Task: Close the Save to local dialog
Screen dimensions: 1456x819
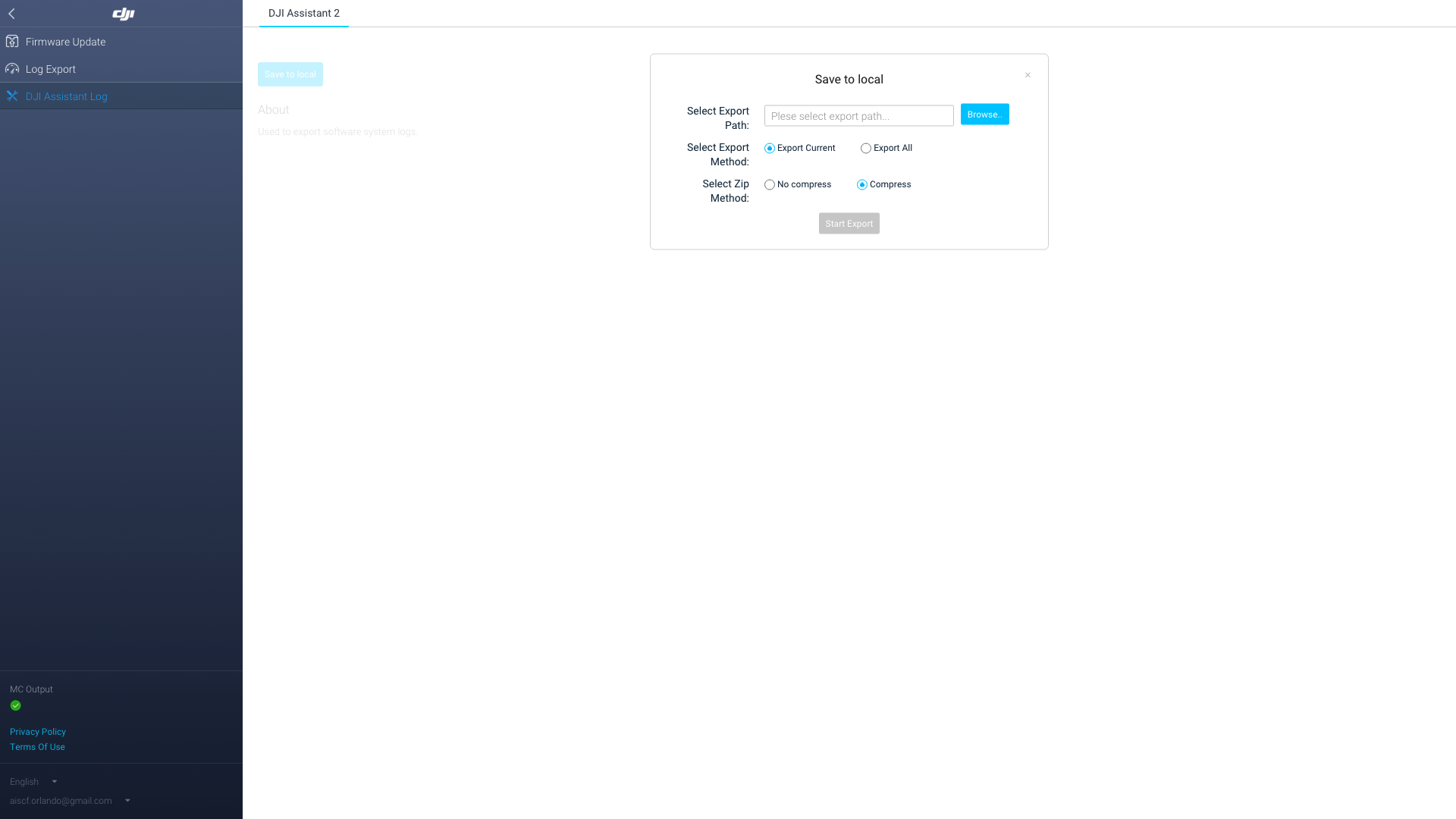Action: click(x=1028, y=75)
